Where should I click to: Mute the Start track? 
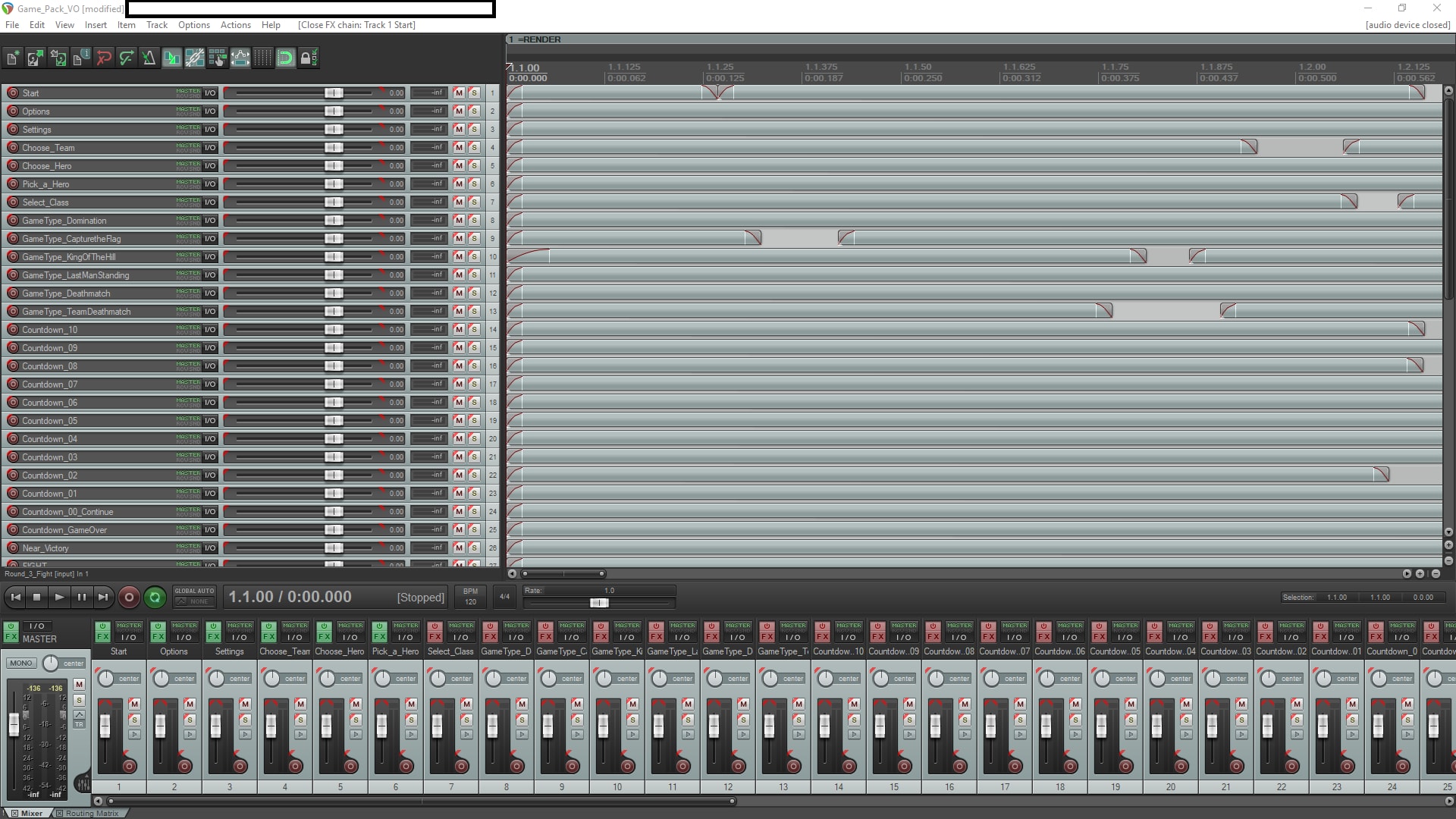(x=458, y=93)
